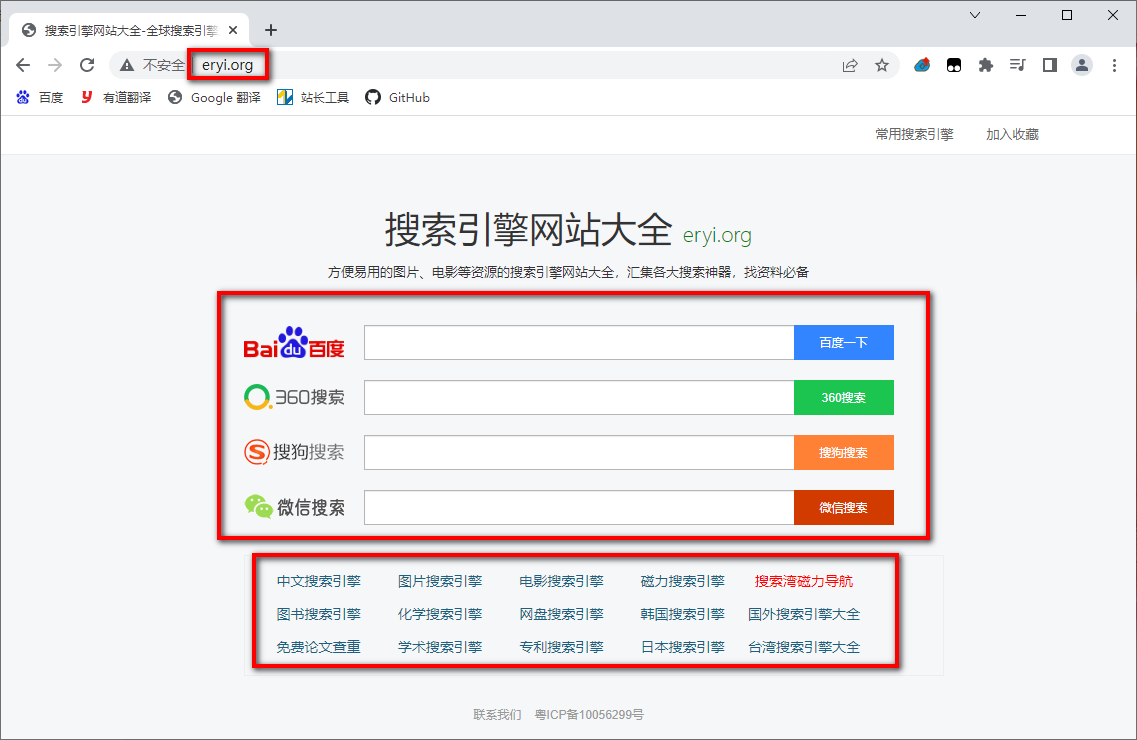Open the 免费论文查重 link
Image resolution: width=1137 pixels, height=740 pixels.
tap(318, 647)
